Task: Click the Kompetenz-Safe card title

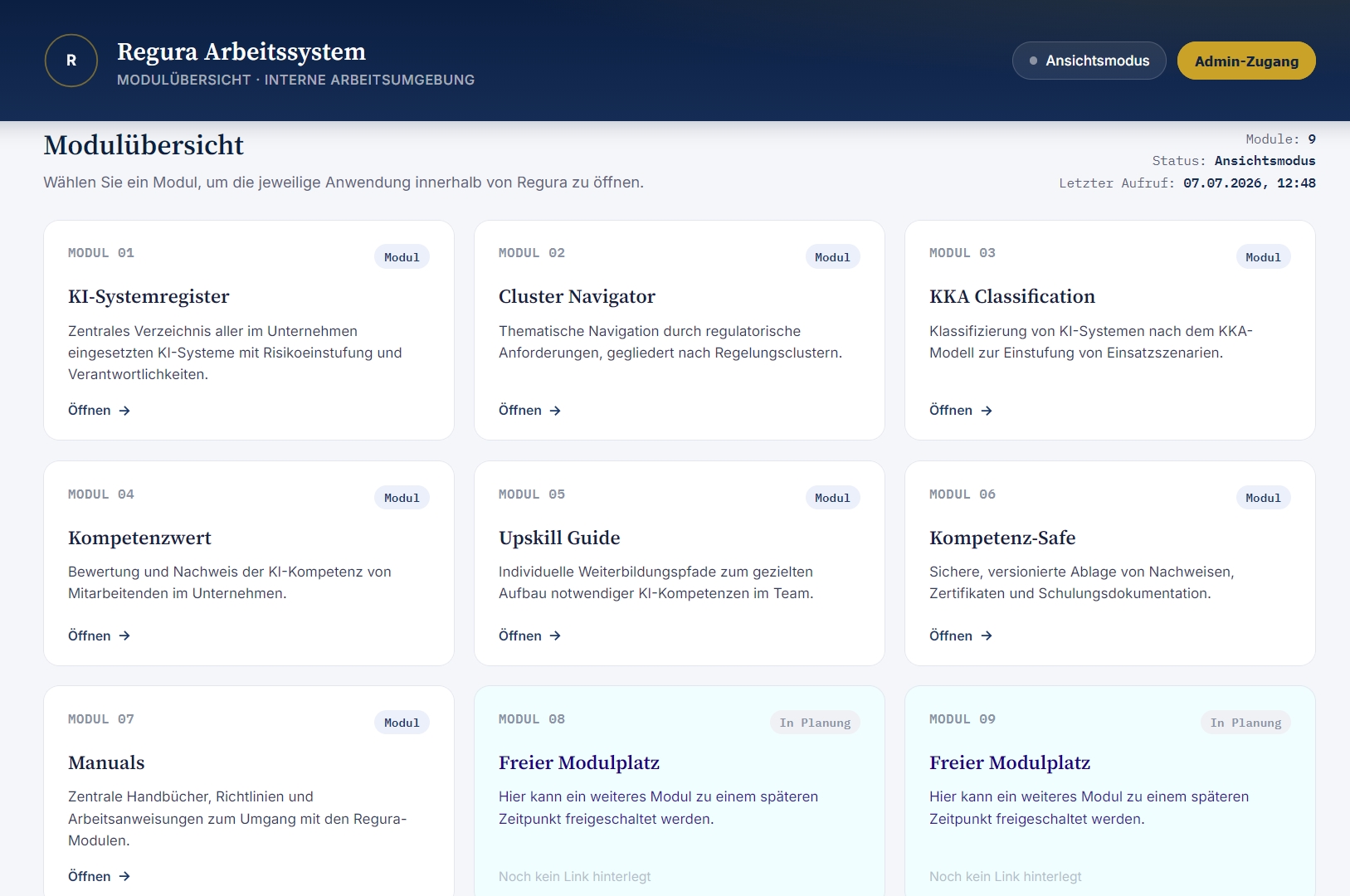Action: [x=1002, y=538]
